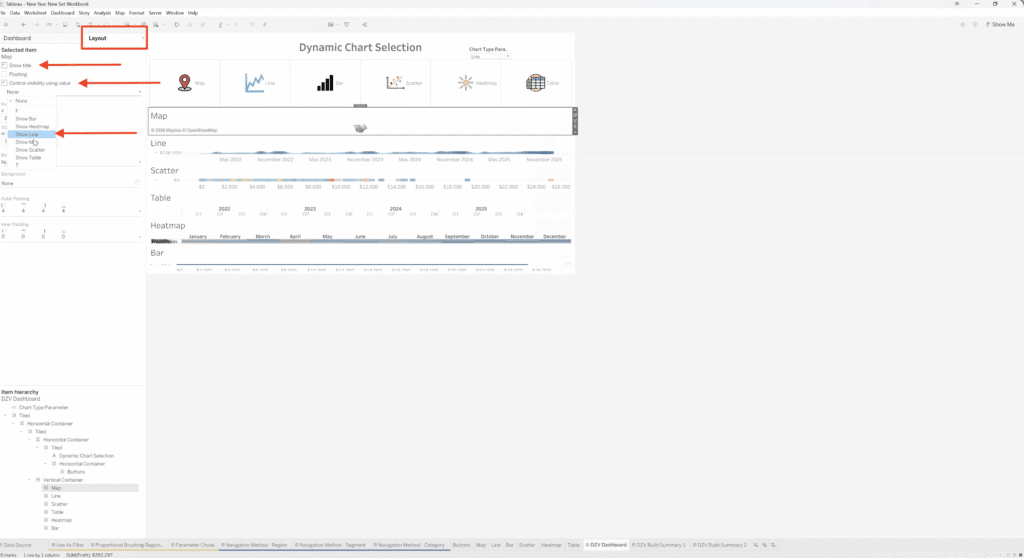Switch to the Layout tab
The height and width of the screenshot is (558, 1024).
coord(114,38)
